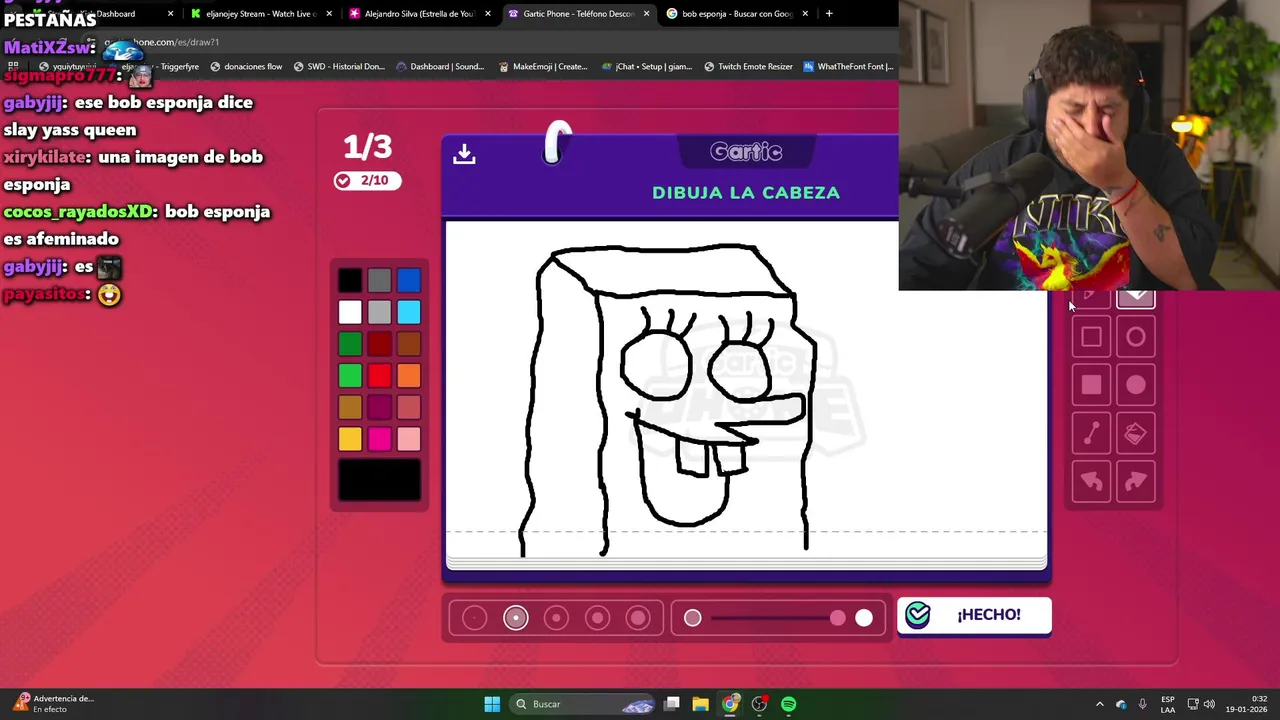Undo the last stroke
The image size is (1280, 720).
click(1091, 482)
